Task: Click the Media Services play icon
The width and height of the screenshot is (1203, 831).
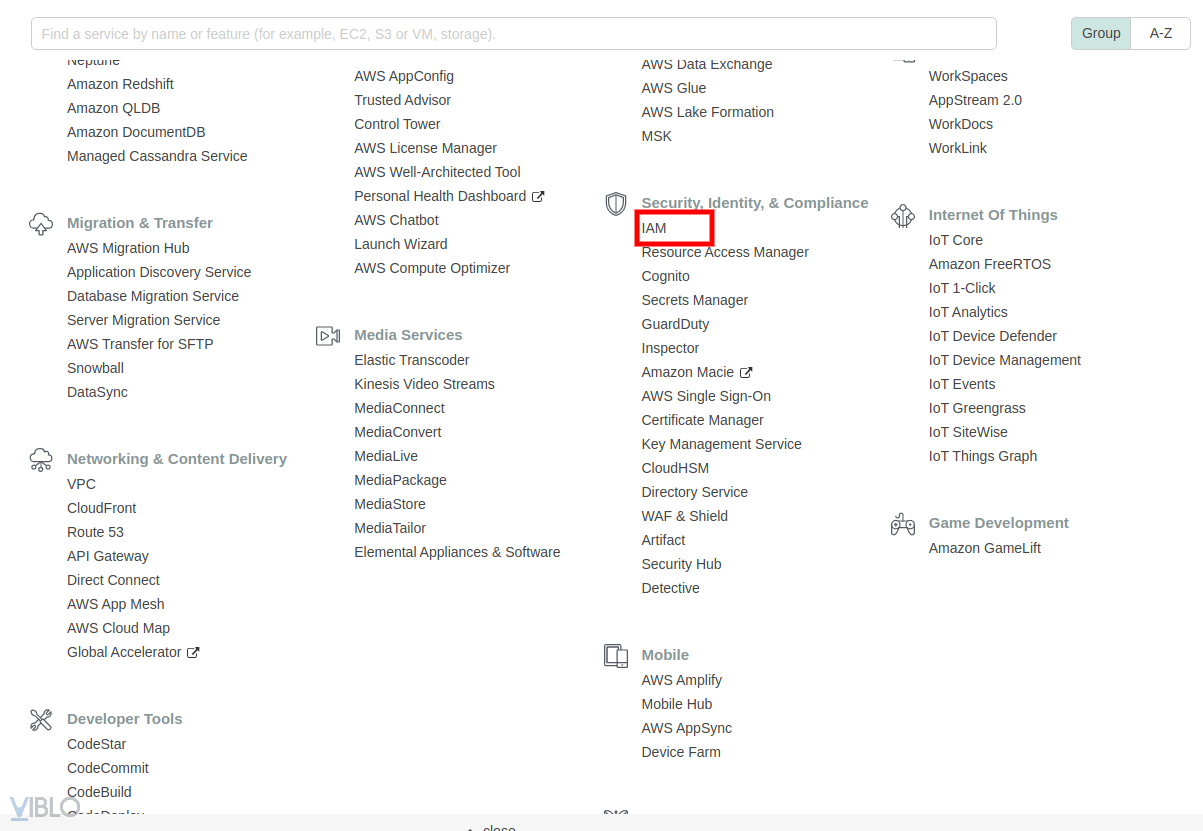Action: [x=328, y=335]
